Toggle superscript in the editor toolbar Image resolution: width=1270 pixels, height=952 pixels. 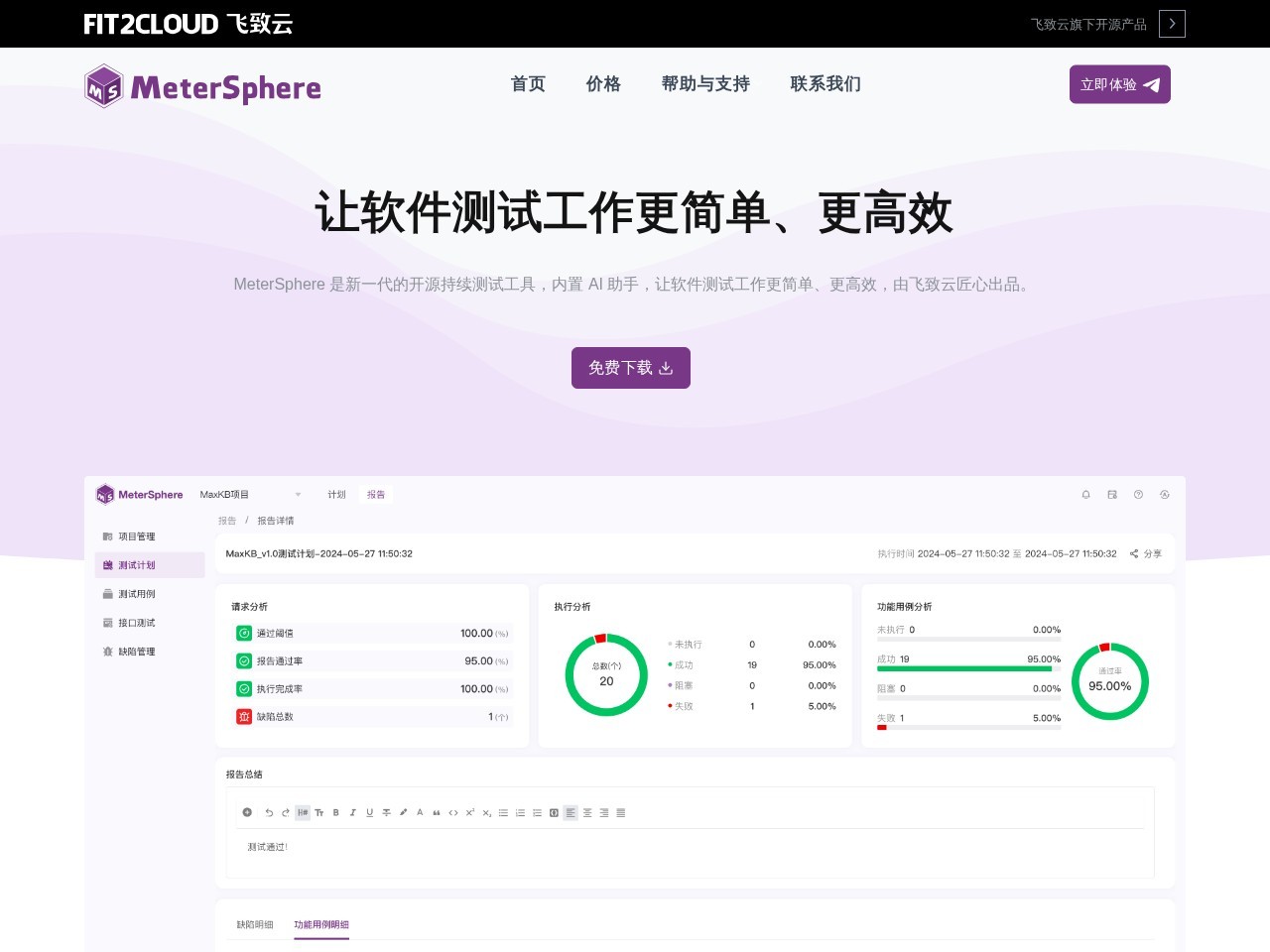(x=470, y=812)
